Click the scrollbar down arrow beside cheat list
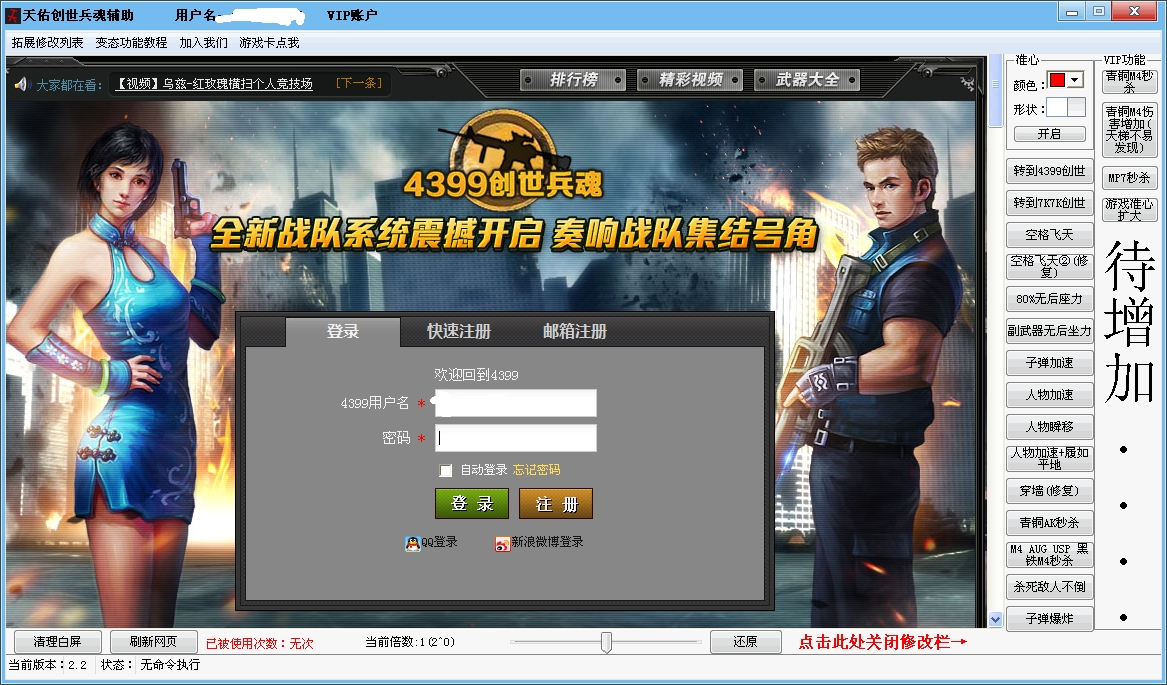 996,619
